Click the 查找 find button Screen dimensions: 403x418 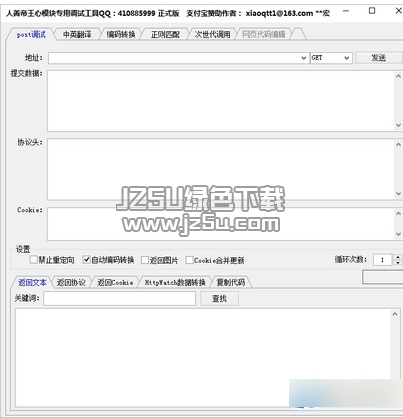click(219, 298)
